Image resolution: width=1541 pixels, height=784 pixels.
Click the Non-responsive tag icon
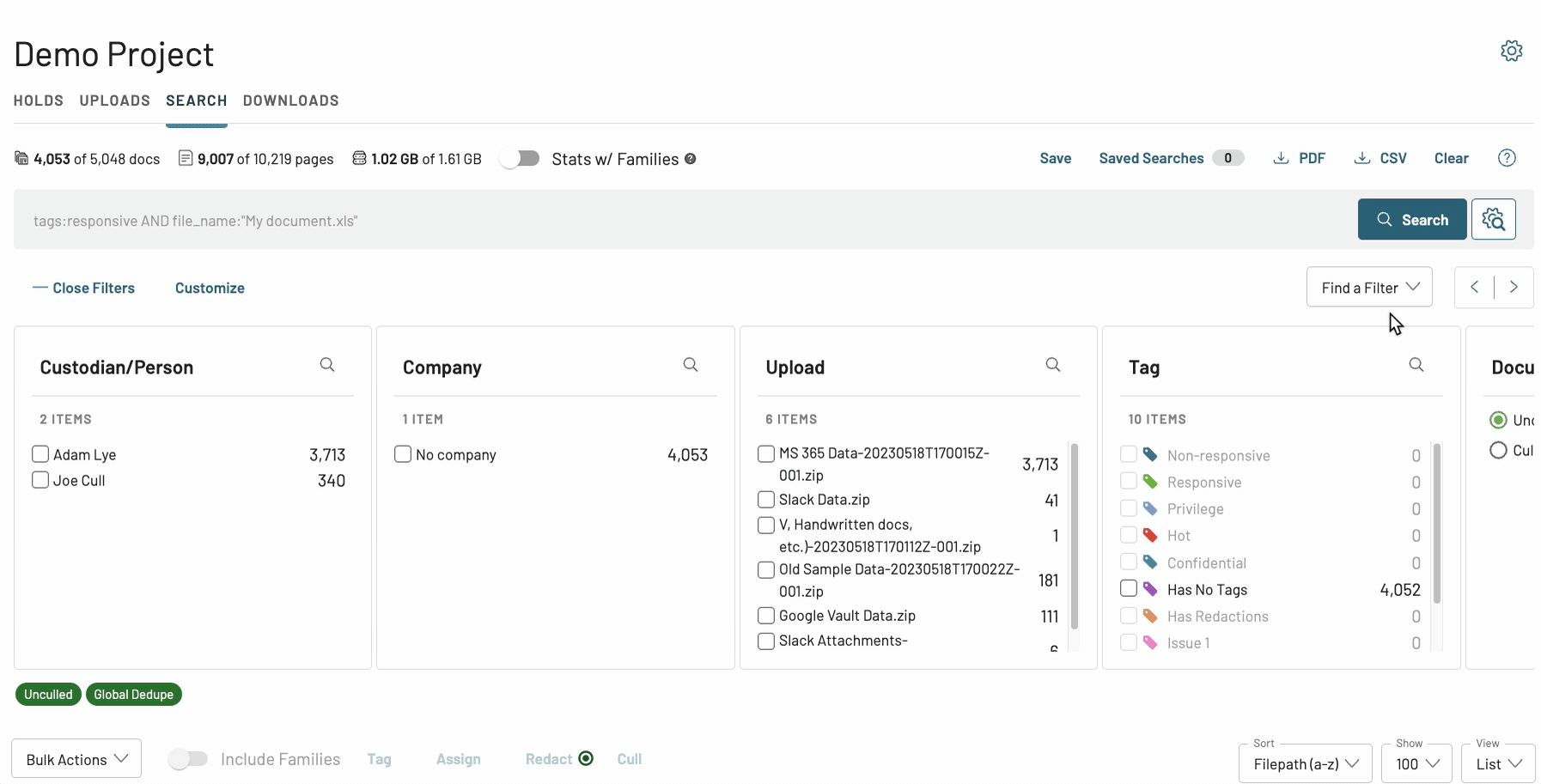(1150, 455)
